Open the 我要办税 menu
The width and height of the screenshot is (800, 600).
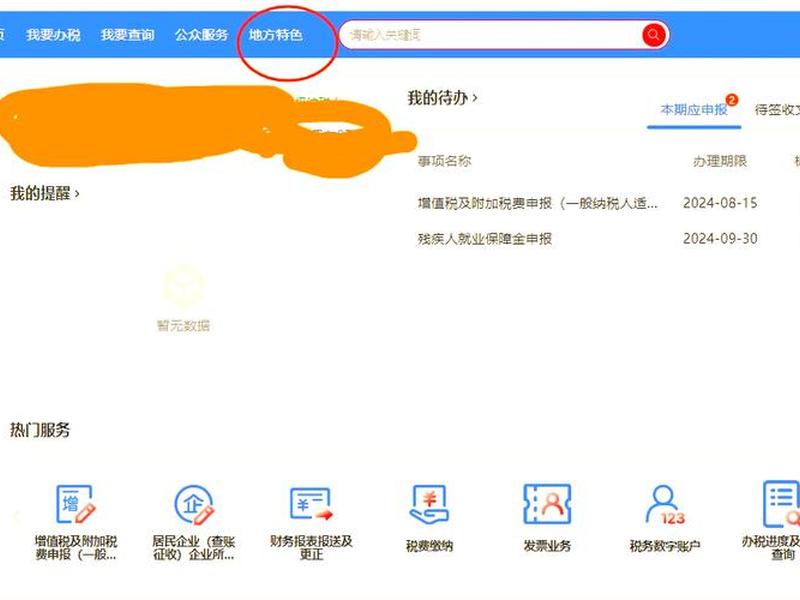[x=53, y=35]
